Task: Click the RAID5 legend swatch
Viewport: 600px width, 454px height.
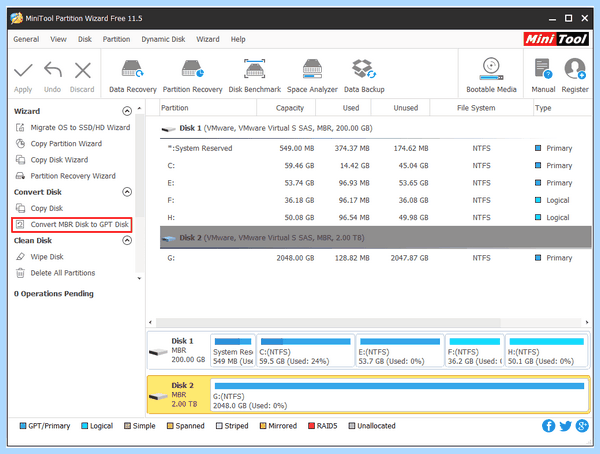Action: [311, 426]
